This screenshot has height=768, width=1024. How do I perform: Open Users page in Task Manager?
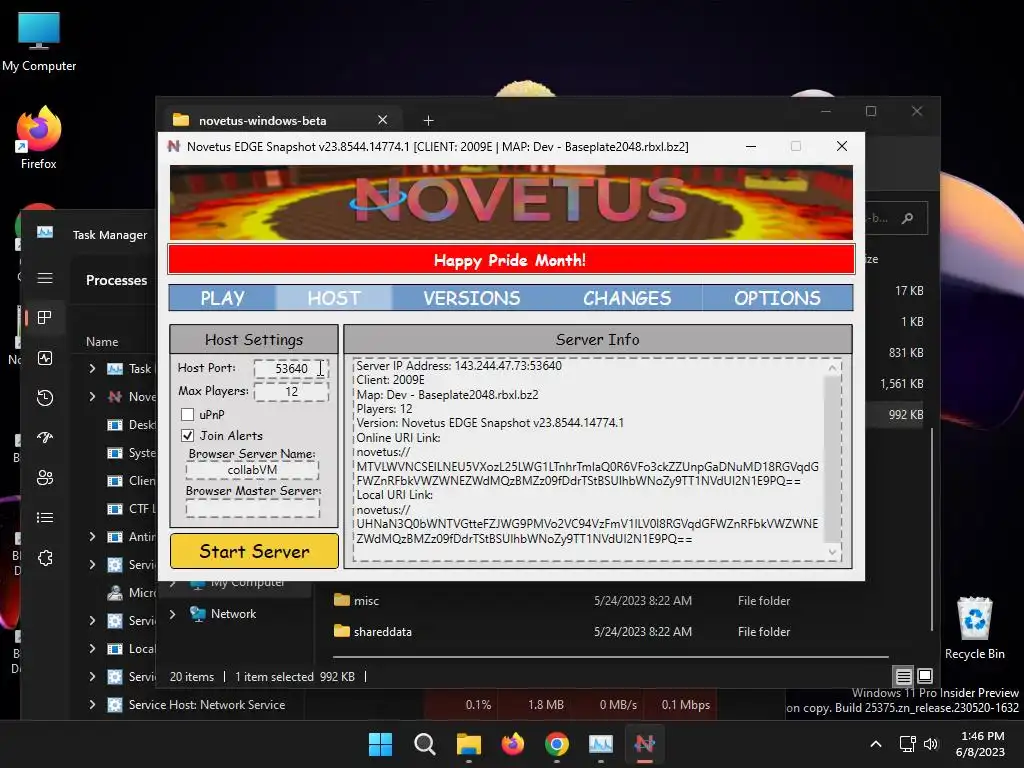[45, 477]
